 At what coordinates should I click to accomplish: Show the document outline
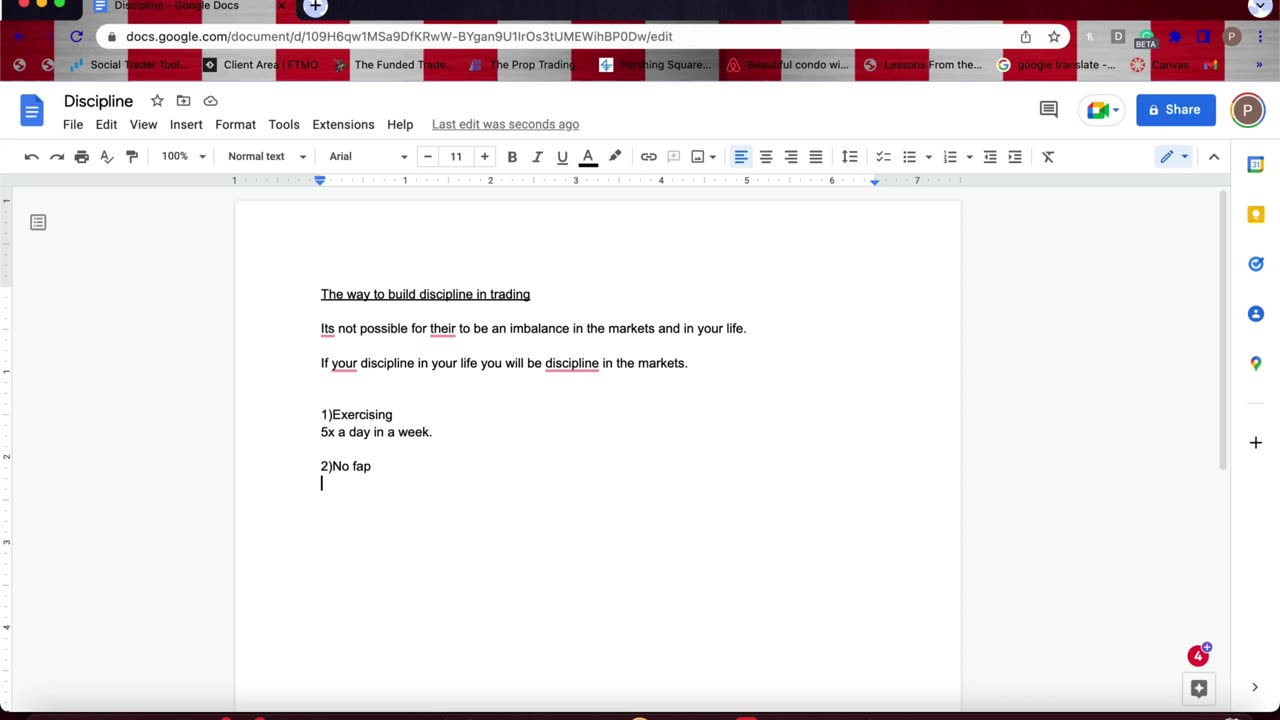(x=38, y=222)
